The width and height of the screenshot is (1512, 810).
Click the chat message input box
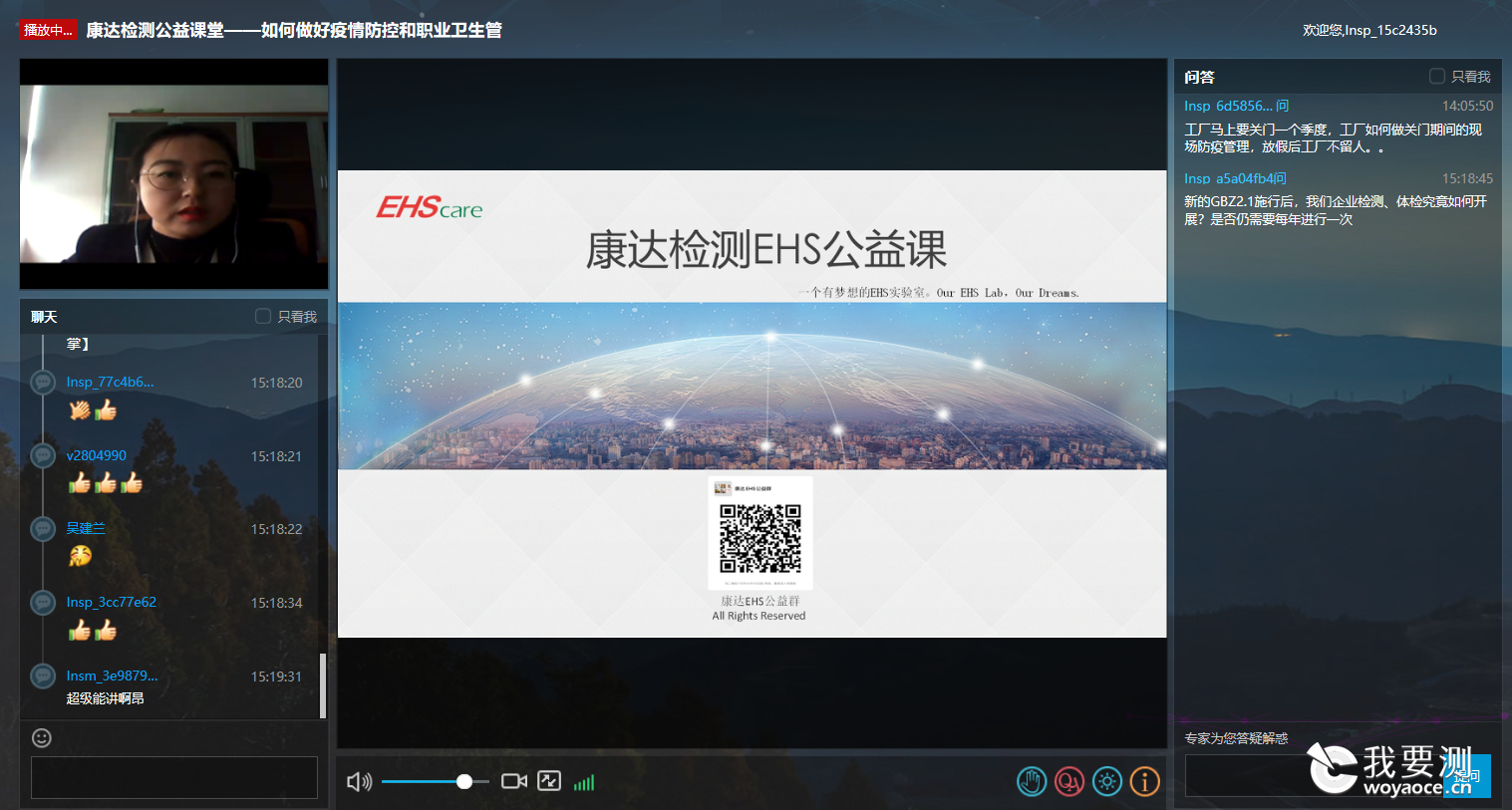174,777
